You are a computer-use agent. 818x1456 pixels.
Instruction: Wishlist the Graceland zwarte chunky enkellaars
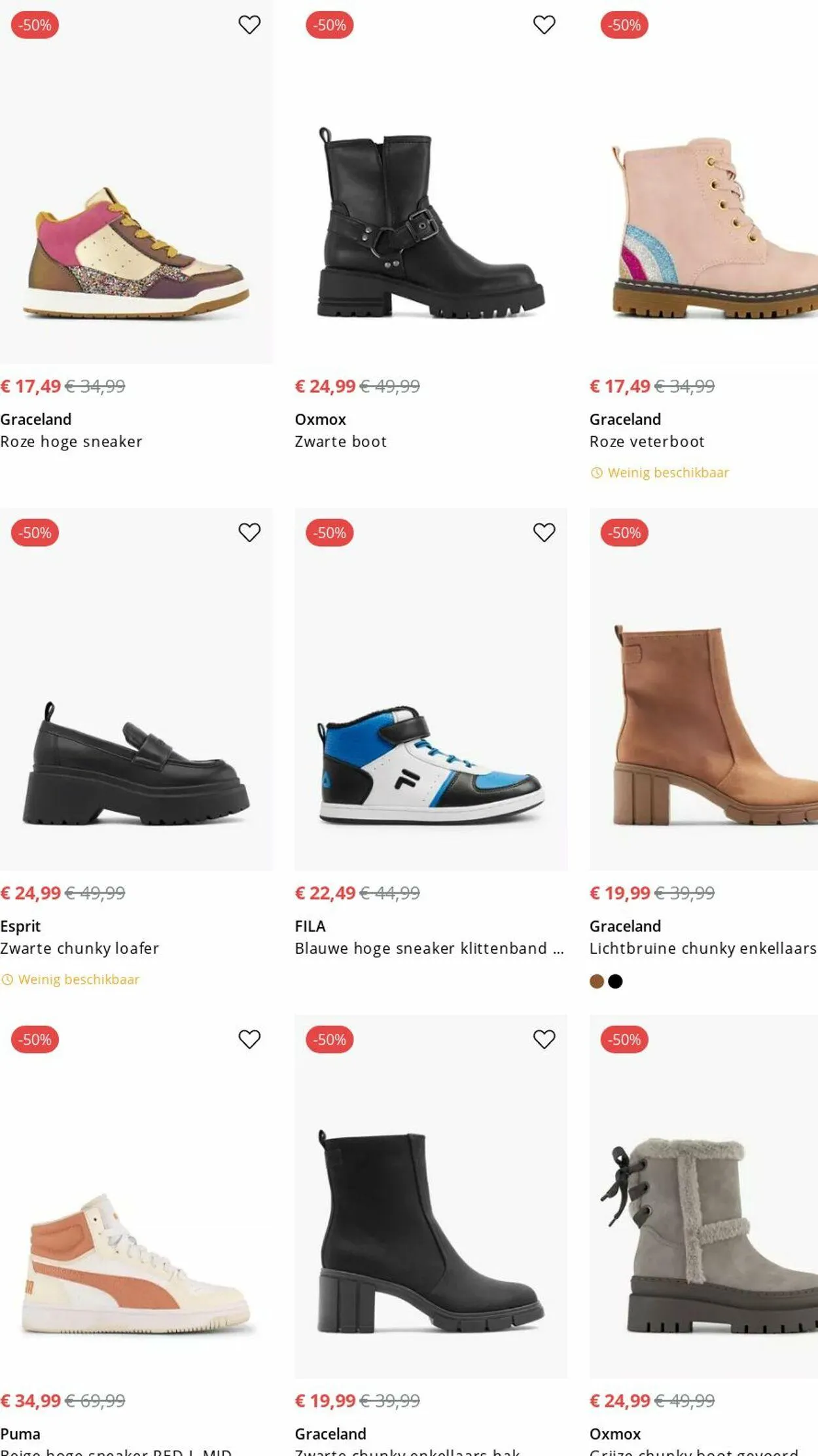coord(544,1039)
